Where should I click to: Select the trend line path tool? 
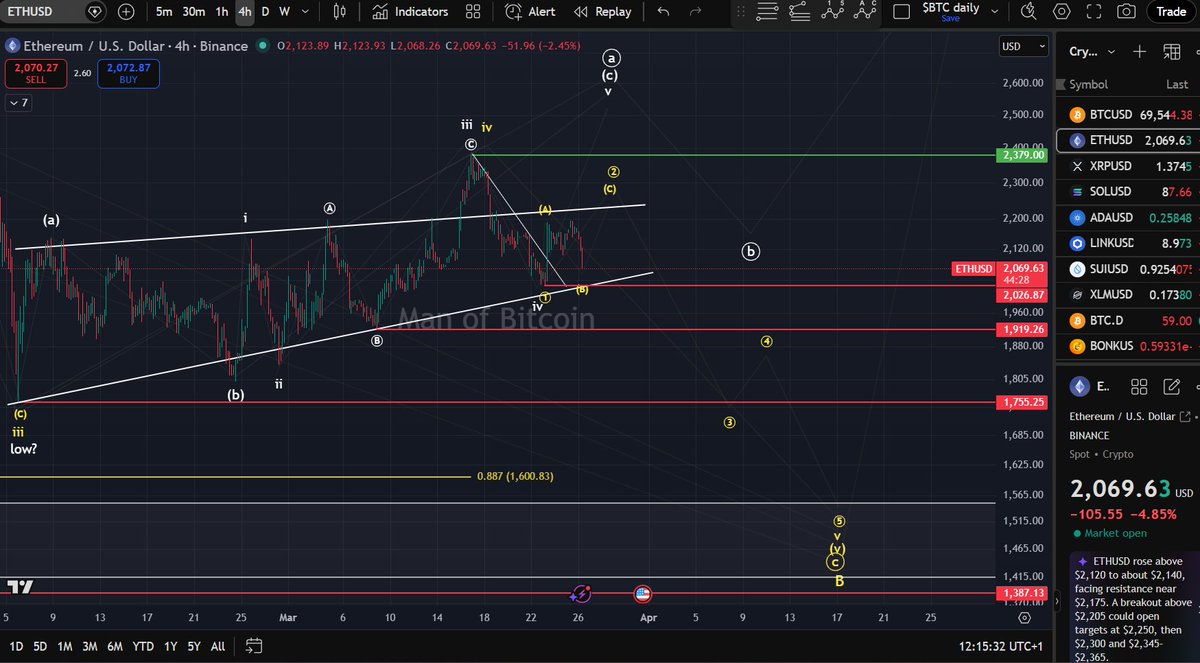(x=801, y=11)
